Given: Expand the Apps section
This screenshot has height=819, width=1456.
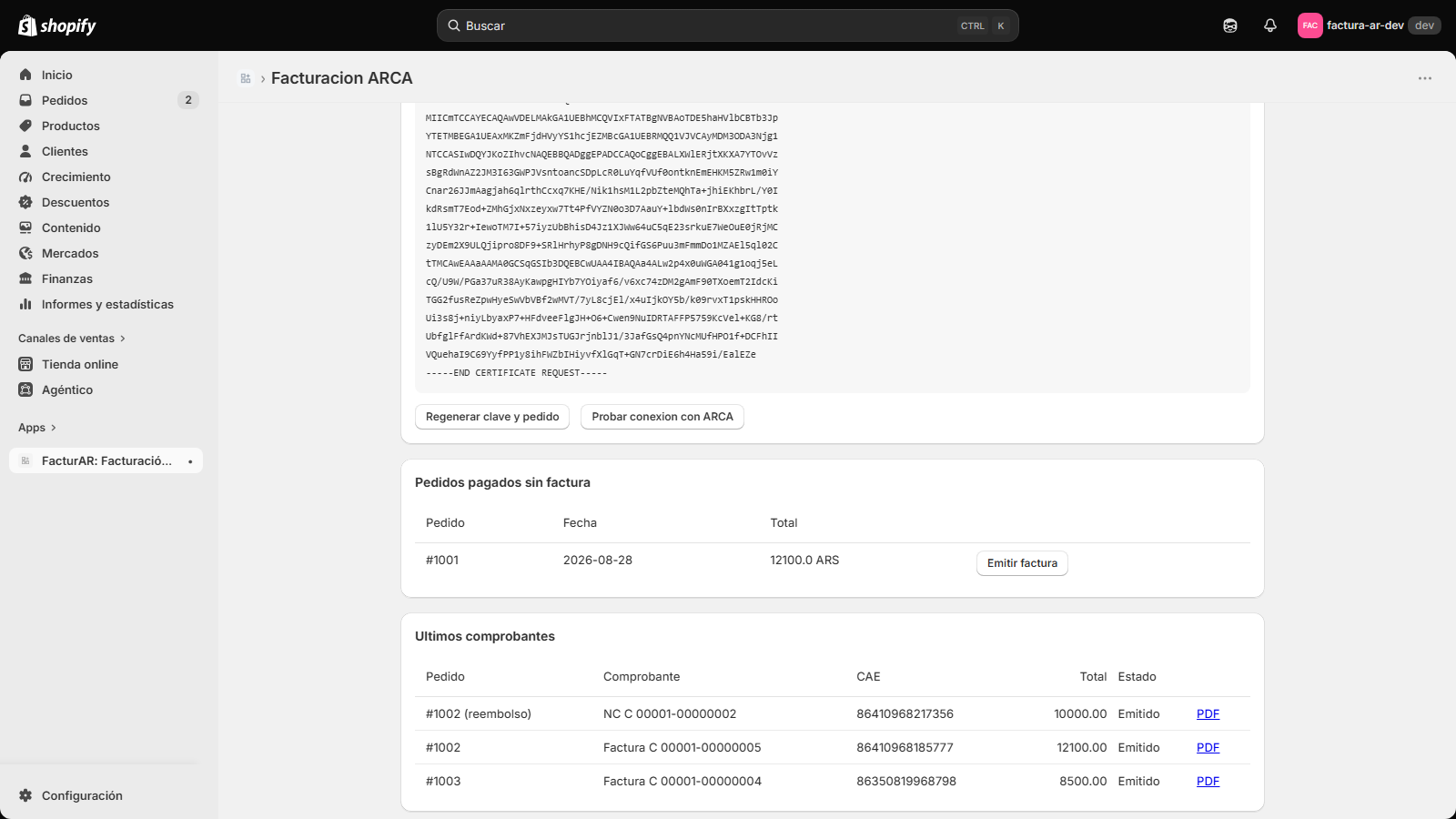Looking at the screenshot, I should click(37, 428).
